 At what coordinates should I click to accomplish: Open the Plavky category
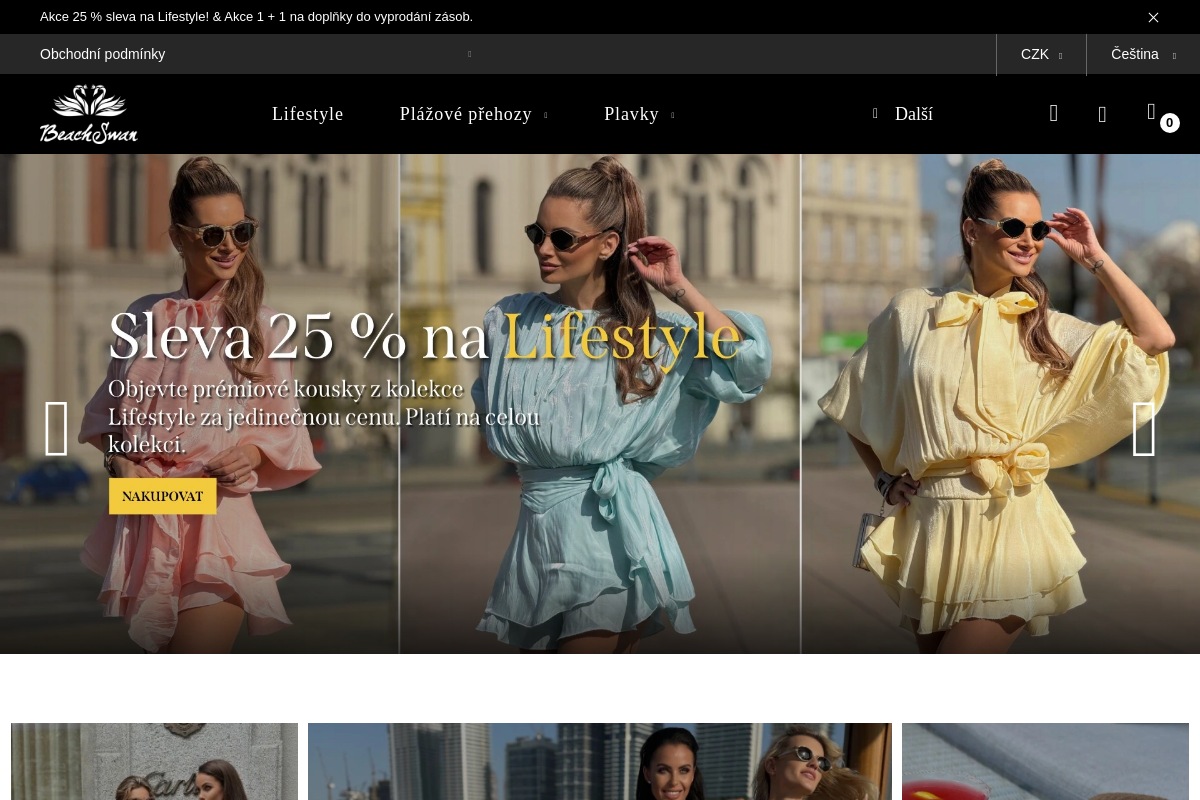coord(631,114)
